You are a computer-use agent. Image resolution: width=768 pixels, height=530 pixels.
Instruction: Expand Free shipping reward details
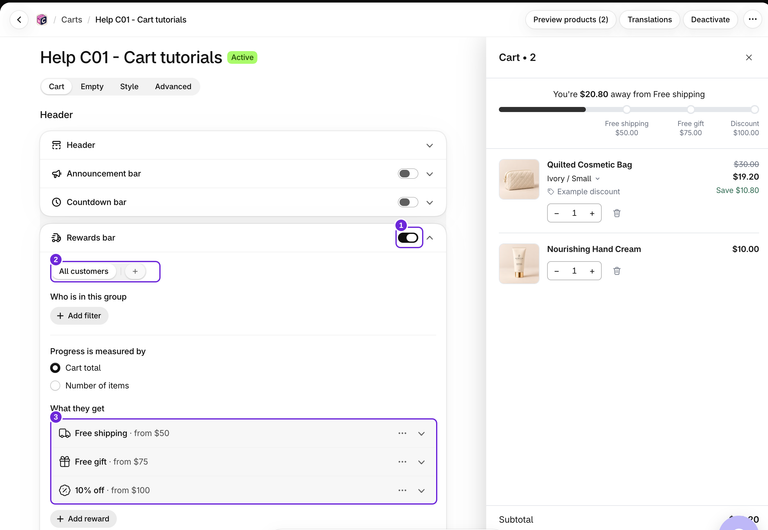[421, 434]
